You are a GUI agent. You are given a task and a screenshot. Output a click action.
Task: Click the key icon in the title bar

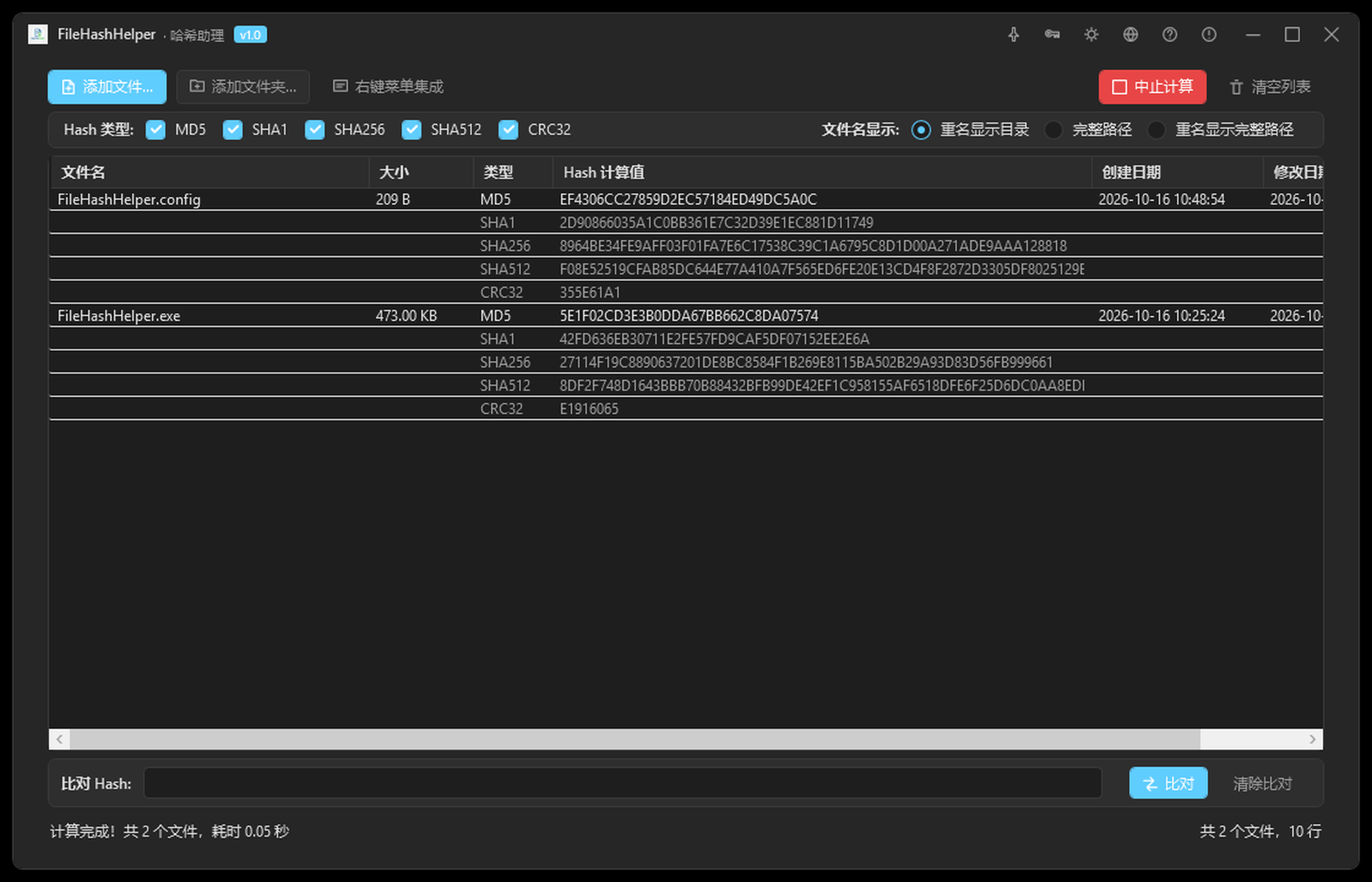(x=1052, y=34)
